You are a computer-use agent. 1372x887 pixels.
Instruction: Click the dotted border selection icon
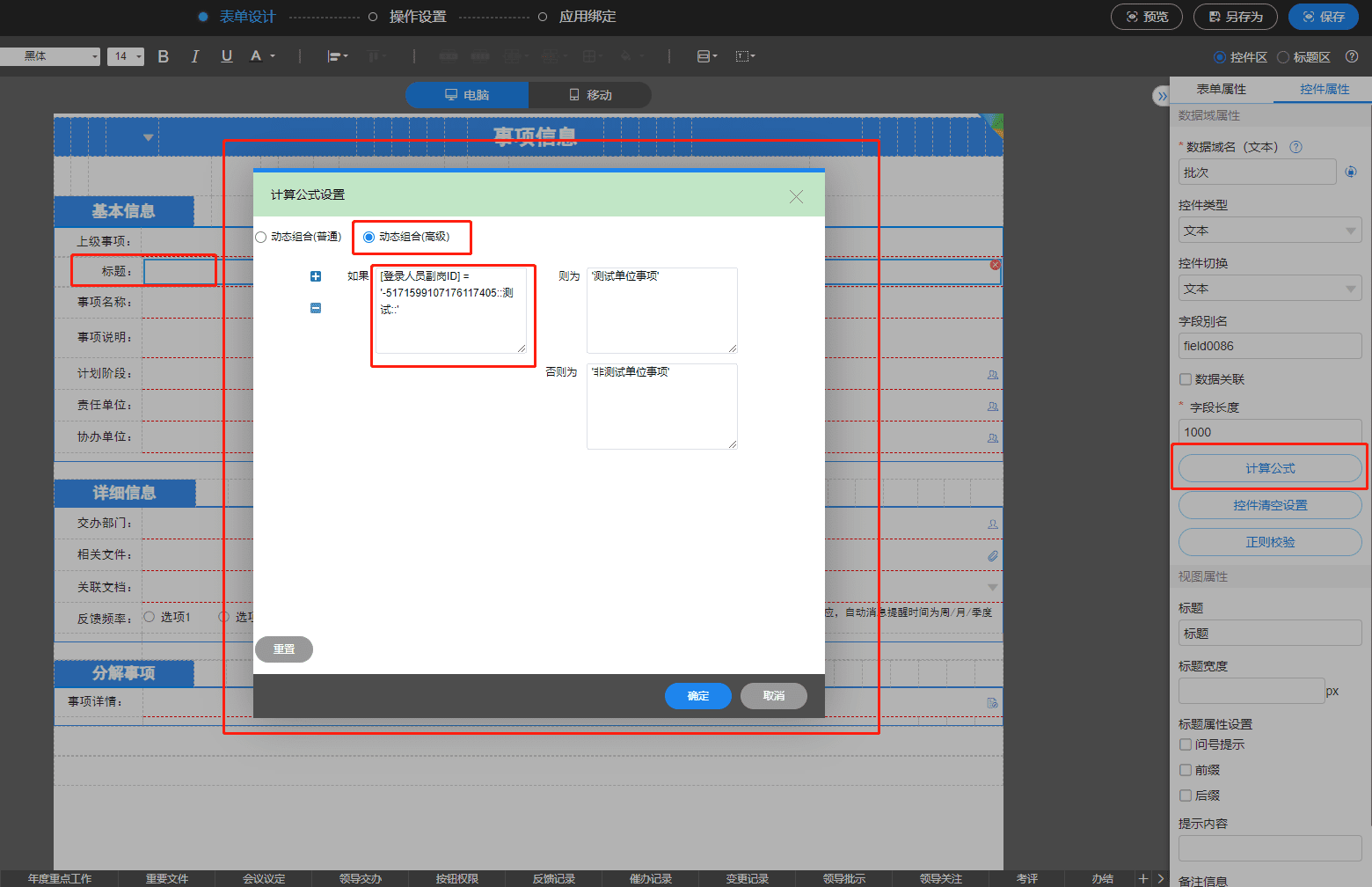745,56
